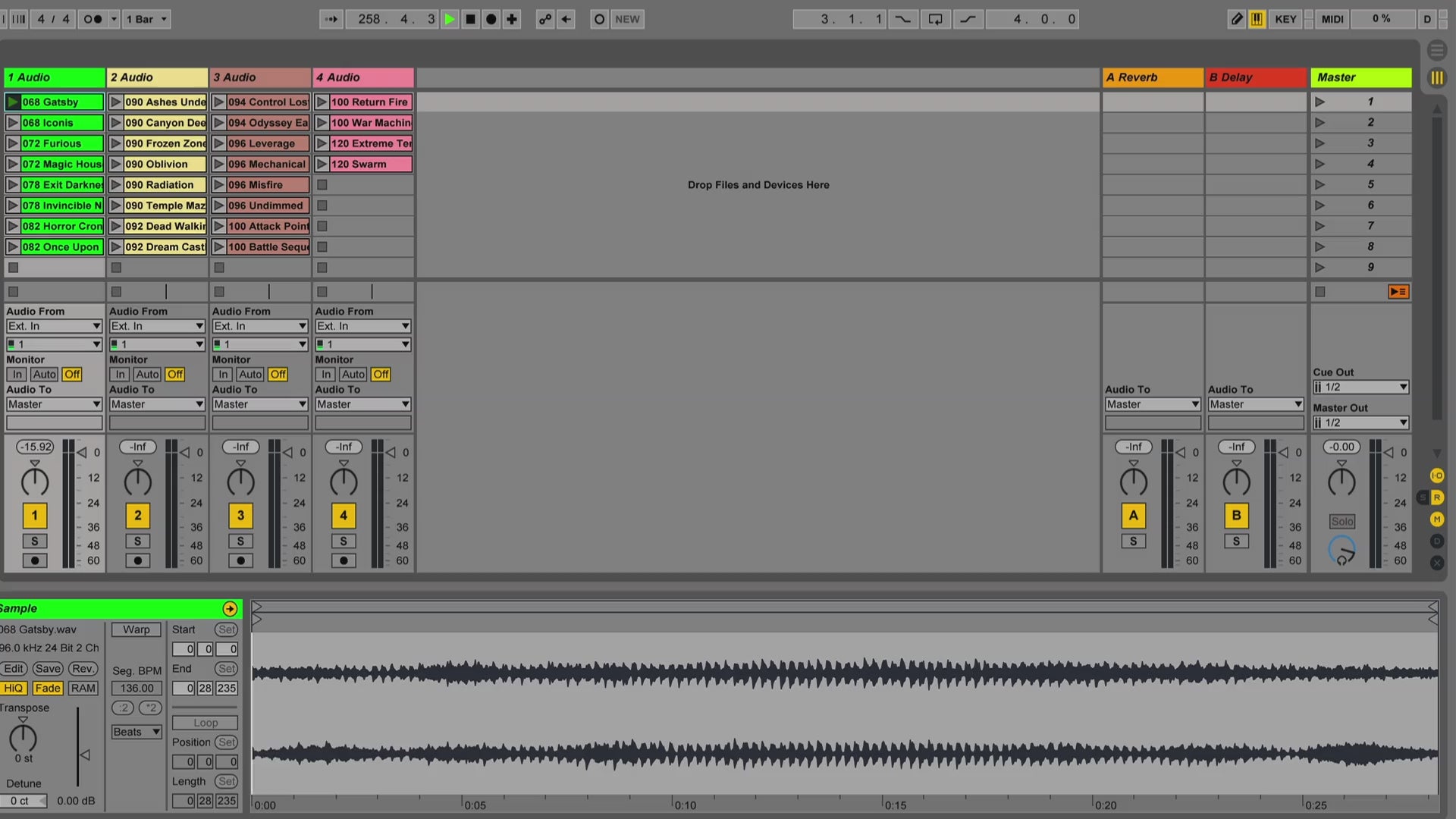Select the A Reverb return track header
The height and width of the screenshot is (819, 1456).
tap(1151, 77)
